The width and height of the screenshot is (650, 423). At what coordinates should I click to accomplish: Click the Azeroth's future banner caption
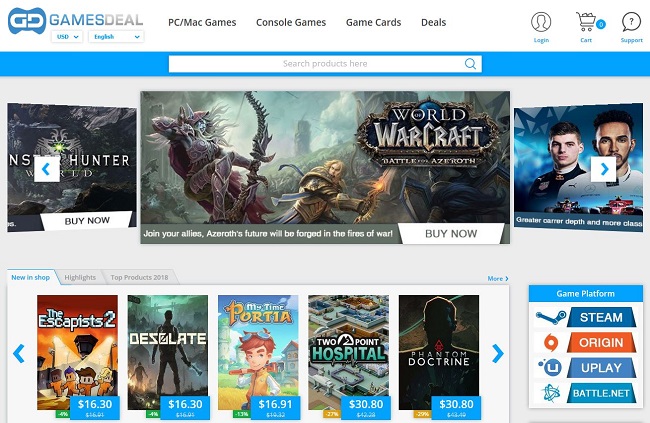(x=268, y=233)
